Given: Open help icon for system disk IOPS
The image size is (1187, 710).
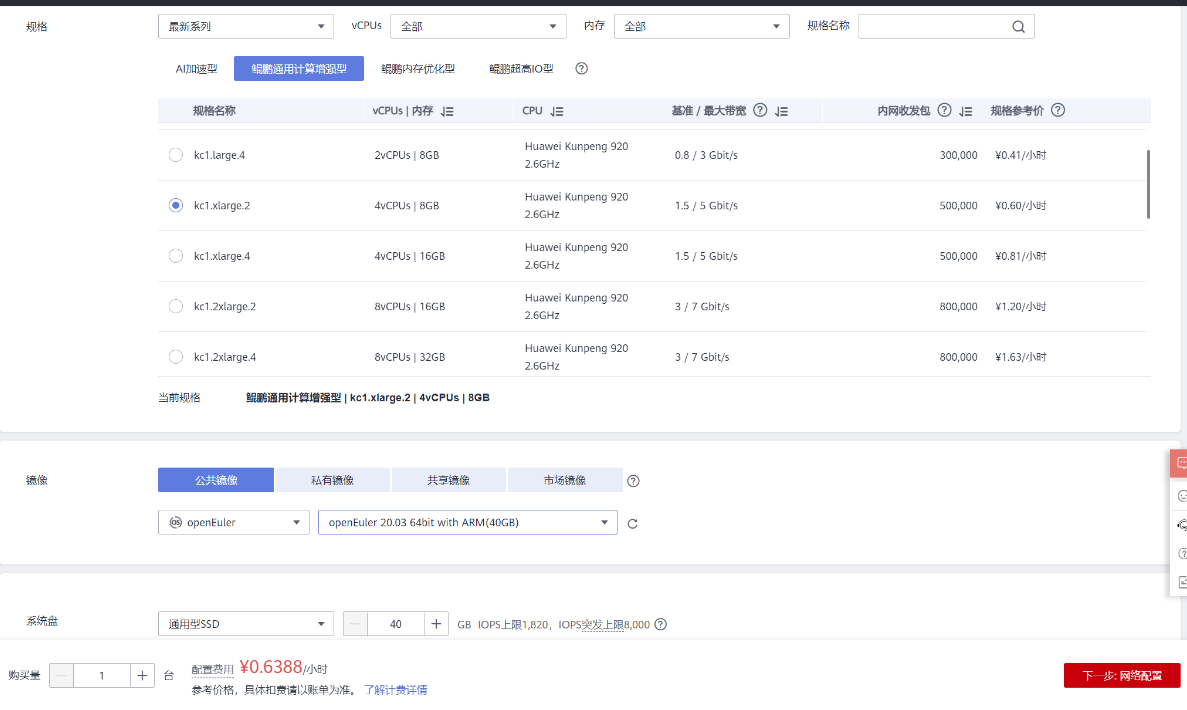Looking at the screenshot, I should [660, 624].
